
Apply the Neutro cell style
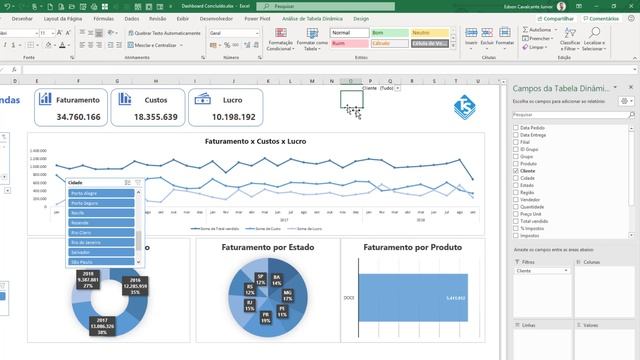point(430,33)
